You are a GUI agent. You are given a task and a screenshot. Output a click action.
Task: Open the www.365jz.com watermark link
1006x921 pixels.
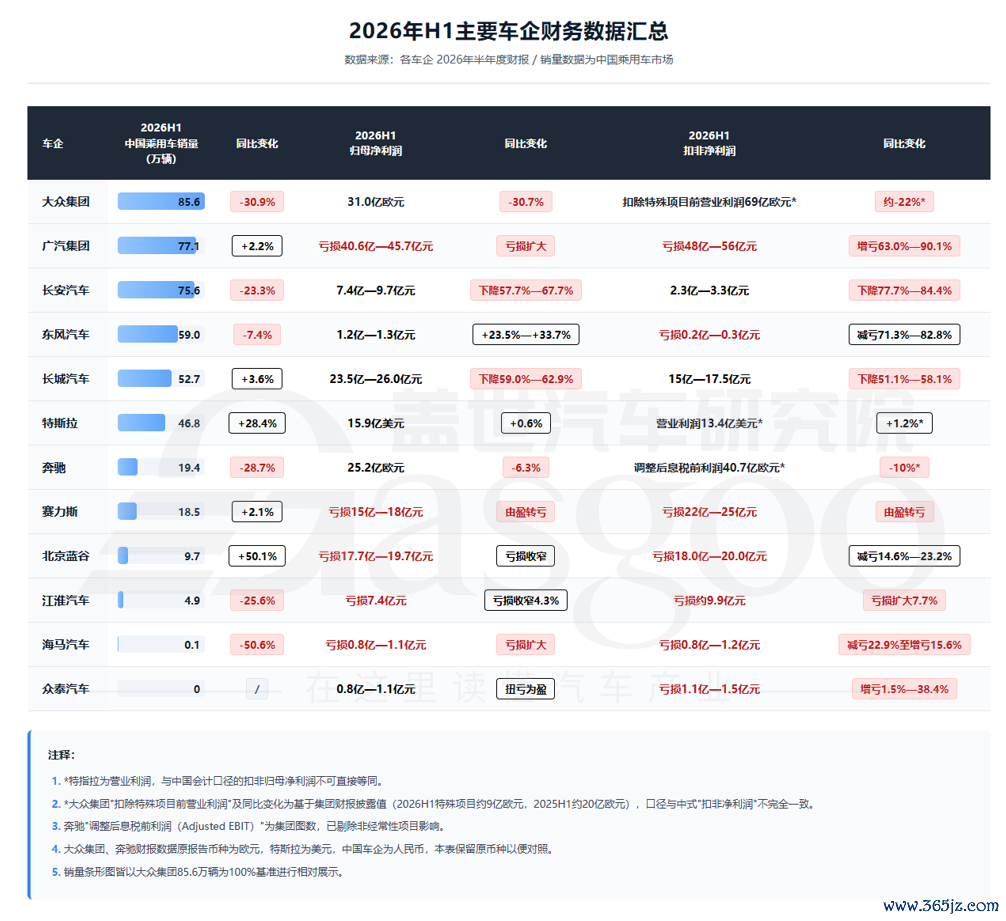click(x=941, y=905)
